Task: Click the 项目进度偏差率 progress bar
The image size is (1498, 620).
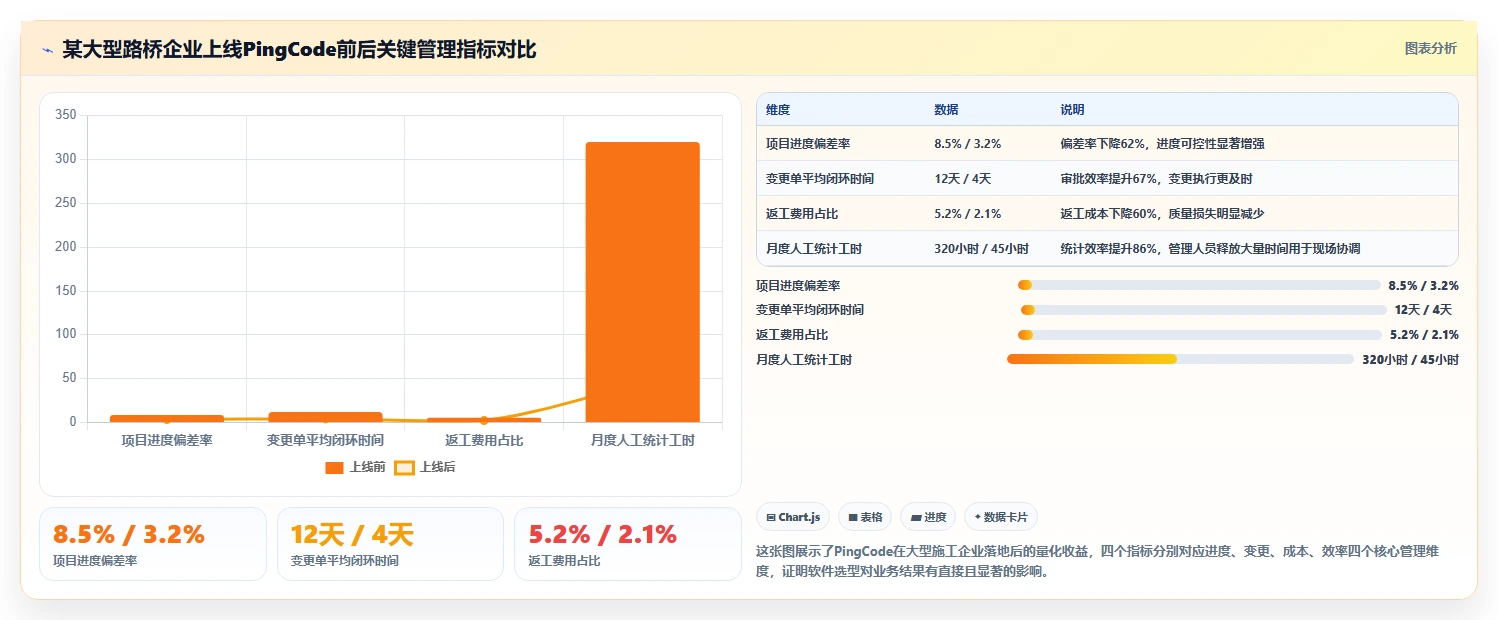Action: (1198, 285)
